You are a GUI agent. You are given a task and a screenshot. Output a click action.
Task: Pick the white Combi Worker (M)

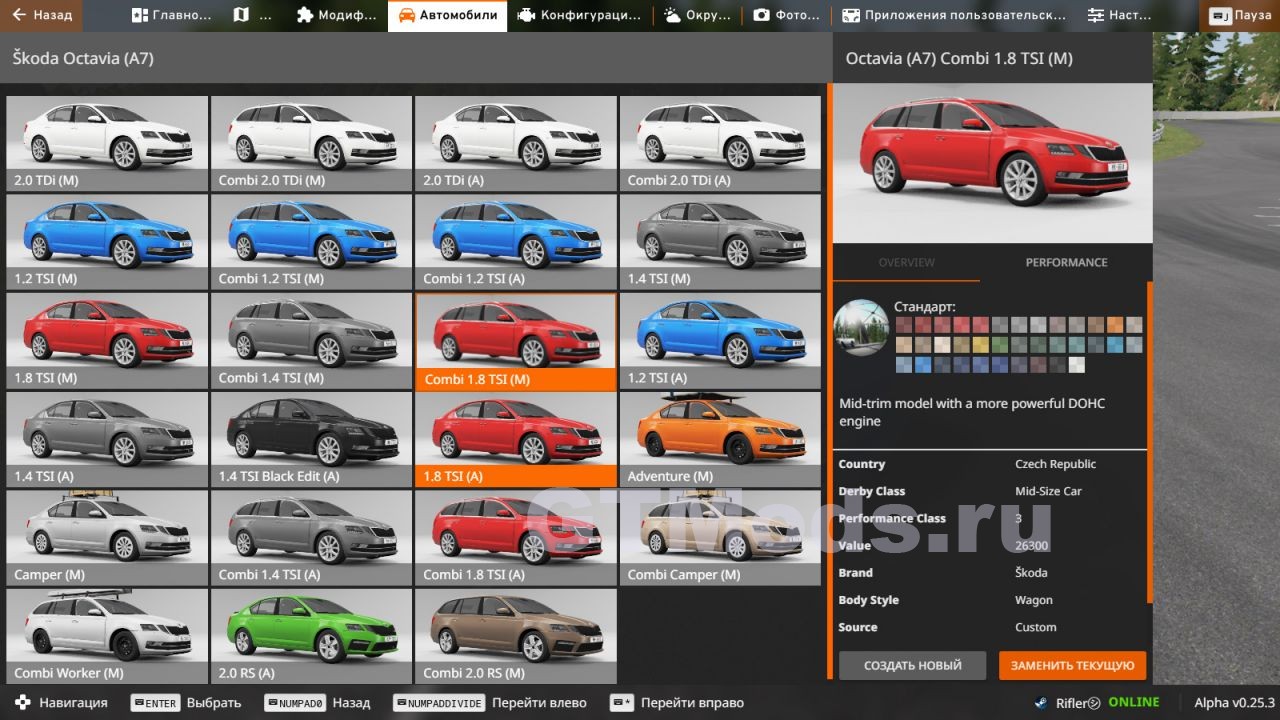(x=107, y=635)
